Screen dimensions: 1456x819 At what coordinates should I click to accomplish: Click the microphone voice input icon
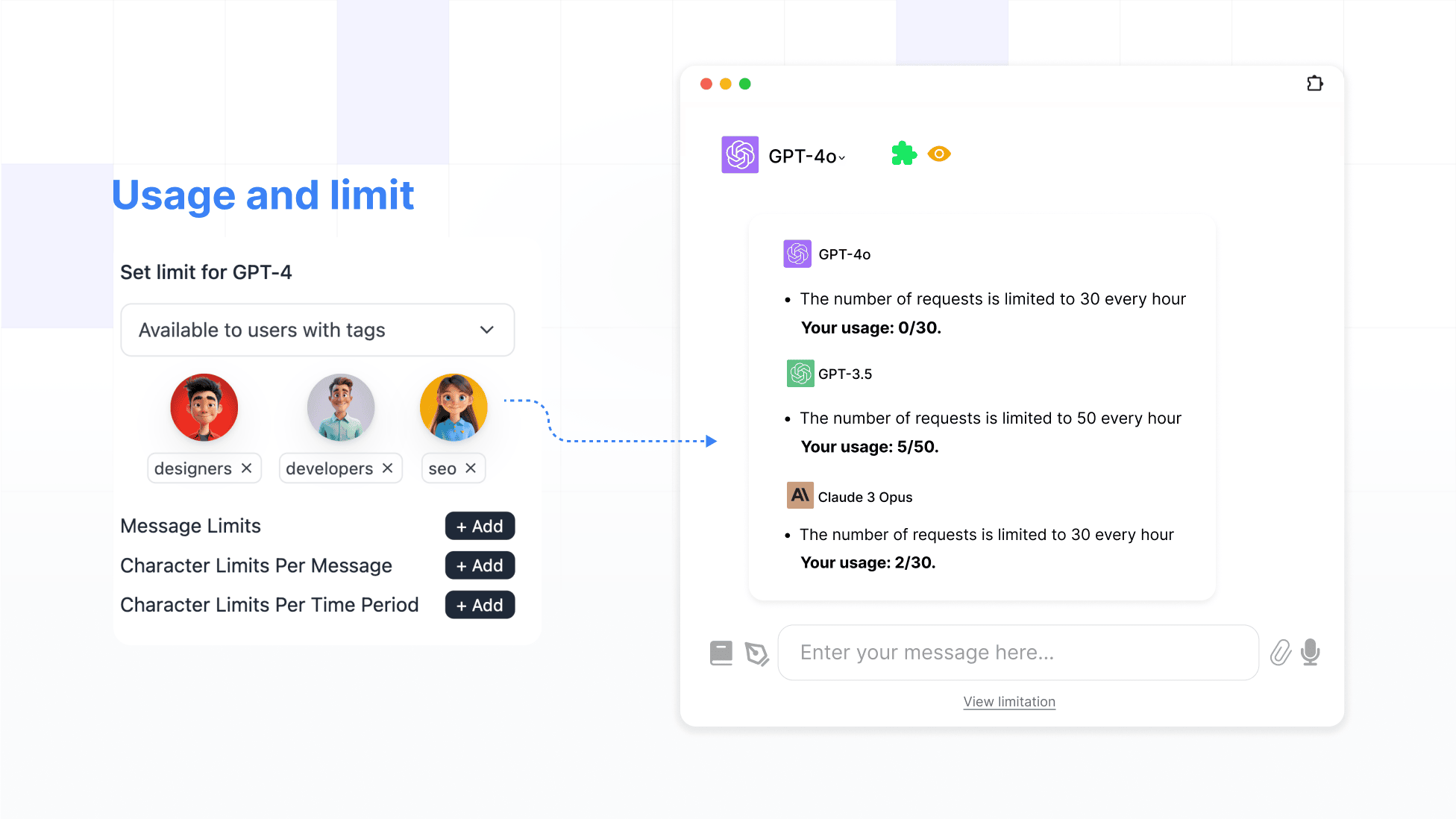tap(1310, 653)
